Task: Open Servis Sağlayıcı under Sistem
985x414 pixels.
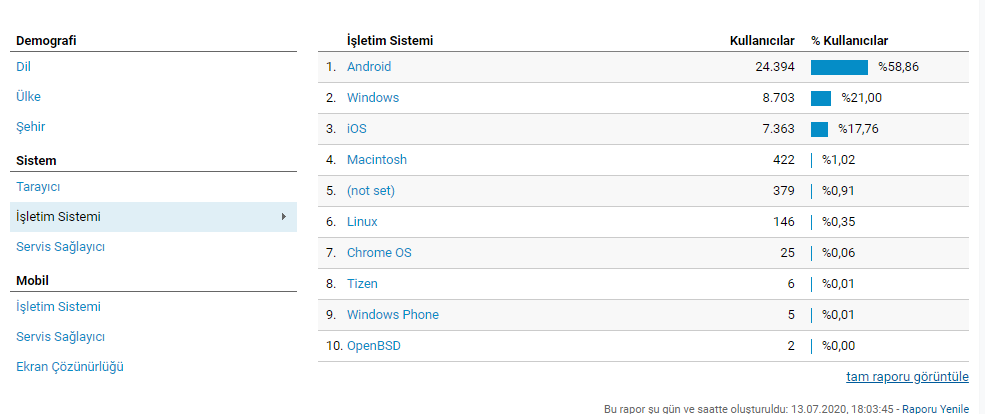Action: click(x=60, y=247)
